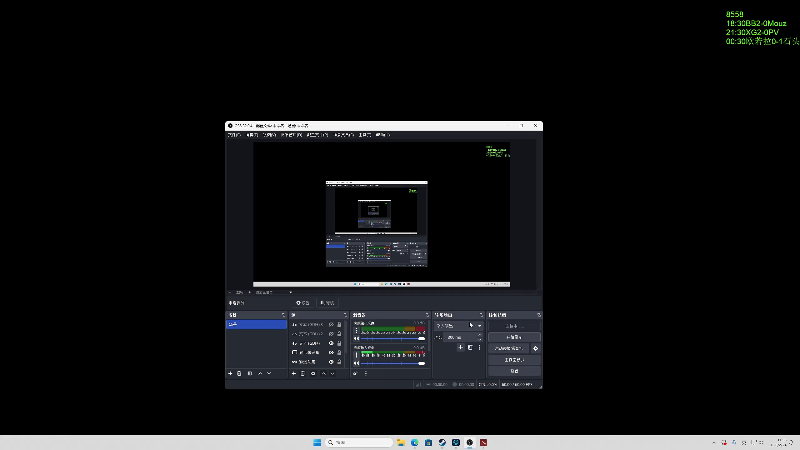The height and width of the screenshot is (450, 800).
Task: Open Microsoft Edge from the taskbar
Action: 415,442
